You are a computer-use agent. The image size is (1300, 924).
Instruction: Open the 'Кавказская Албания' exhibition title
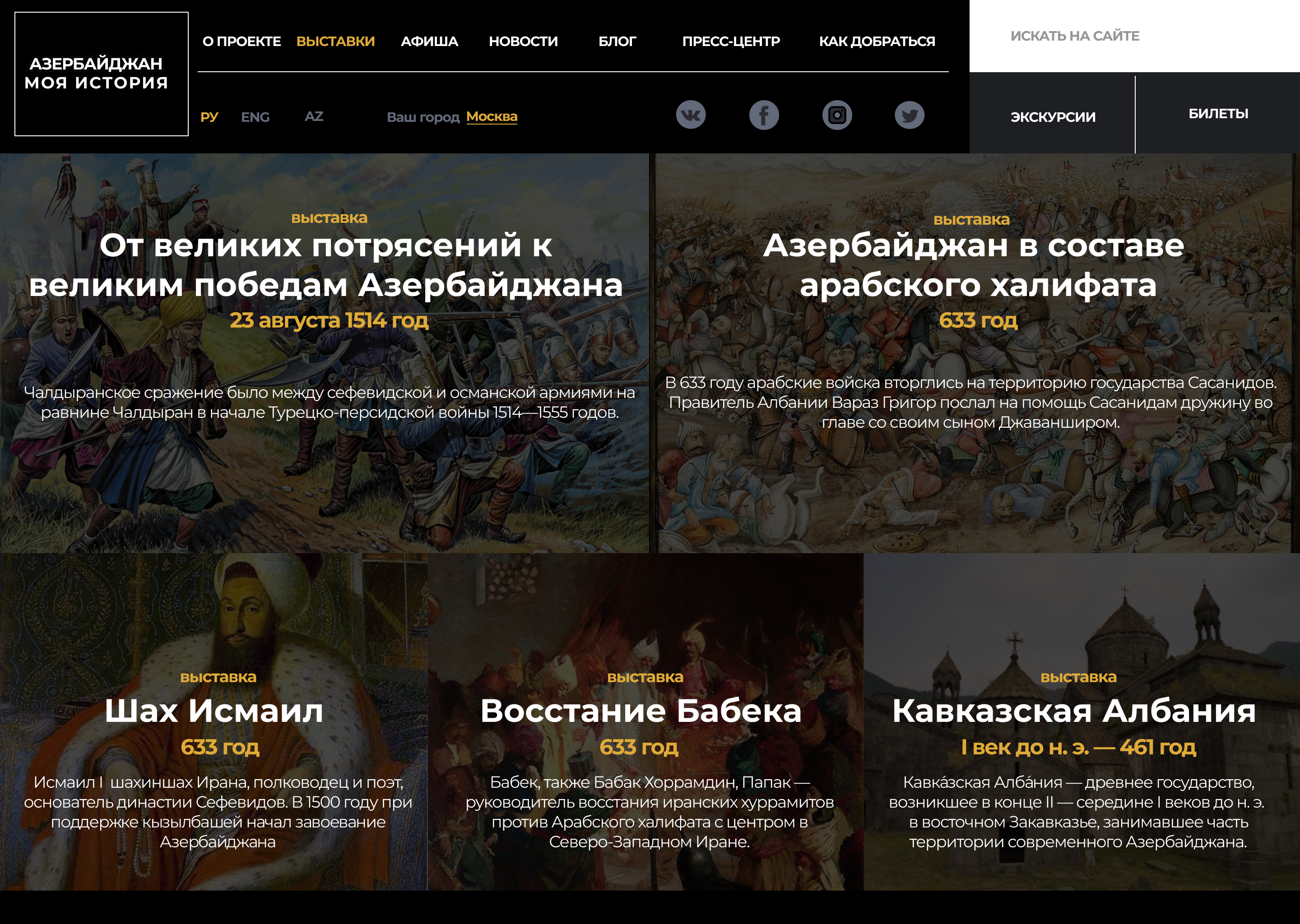click(1074, 711)
